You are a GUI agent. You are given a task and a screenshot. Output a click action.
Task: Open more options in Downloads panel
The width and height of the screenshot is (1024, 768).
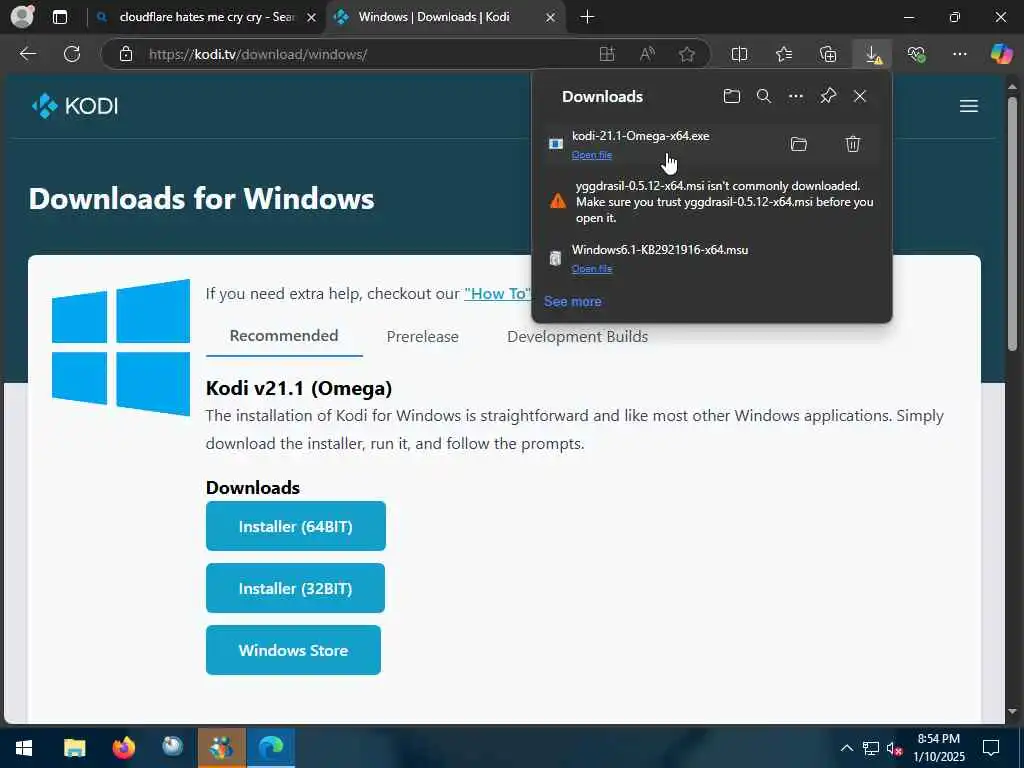click(x=795, y=97)
